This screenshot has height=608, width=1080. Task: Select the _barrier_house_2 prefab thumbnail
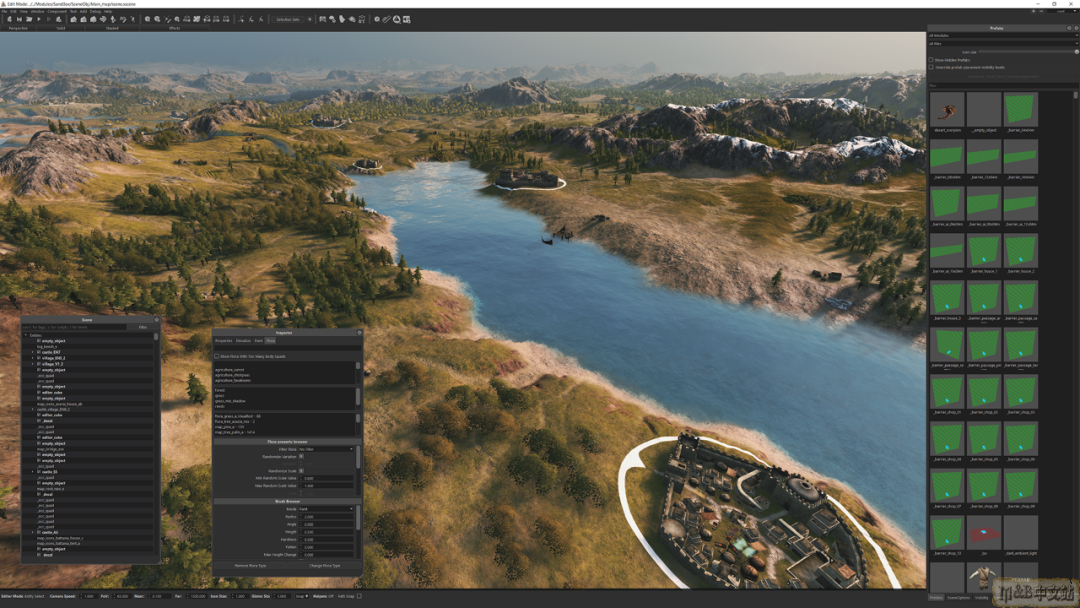pyautogui.click(x=1021, y=251)
